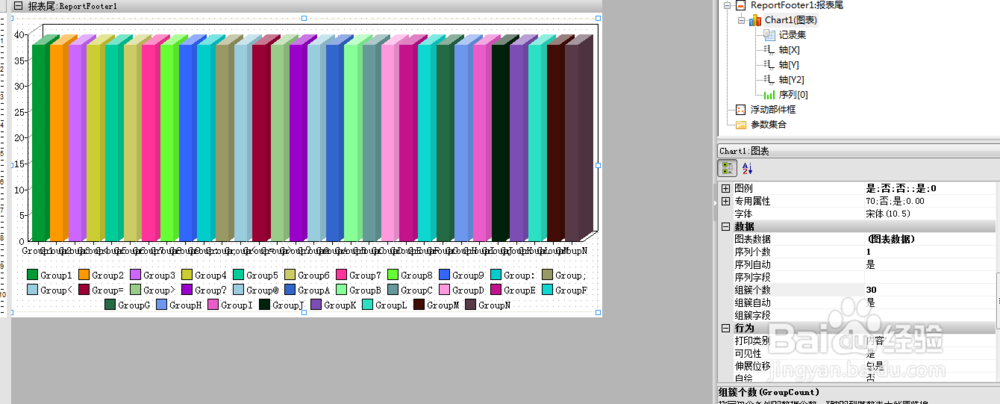The height and width of the screenshot is (404, 1000).
Task: Click the first green bar in chart
Action: [x=40, y=141]
